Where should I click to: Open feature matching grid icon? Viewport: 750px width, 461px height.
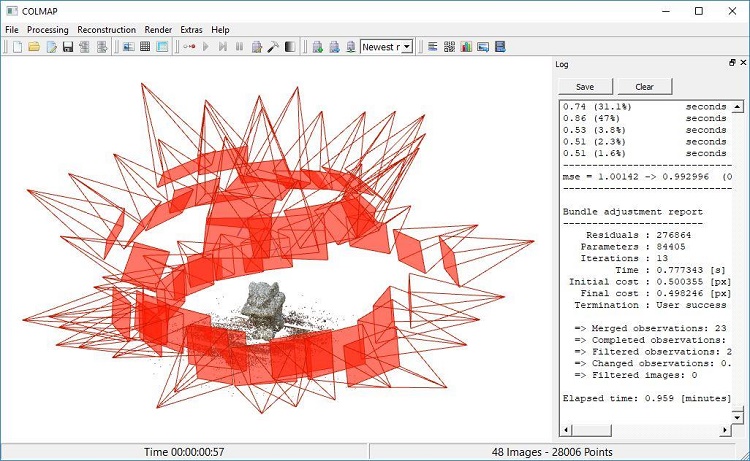coord(145,47)
